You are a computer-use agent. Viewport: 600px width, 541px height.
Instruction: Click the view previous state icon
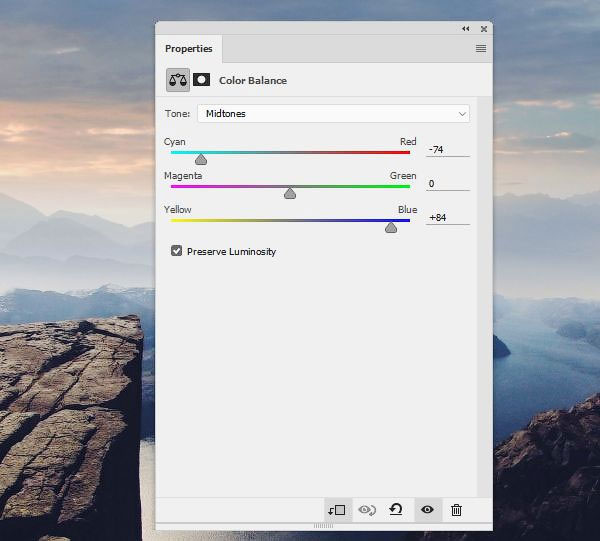pos(367,510)
